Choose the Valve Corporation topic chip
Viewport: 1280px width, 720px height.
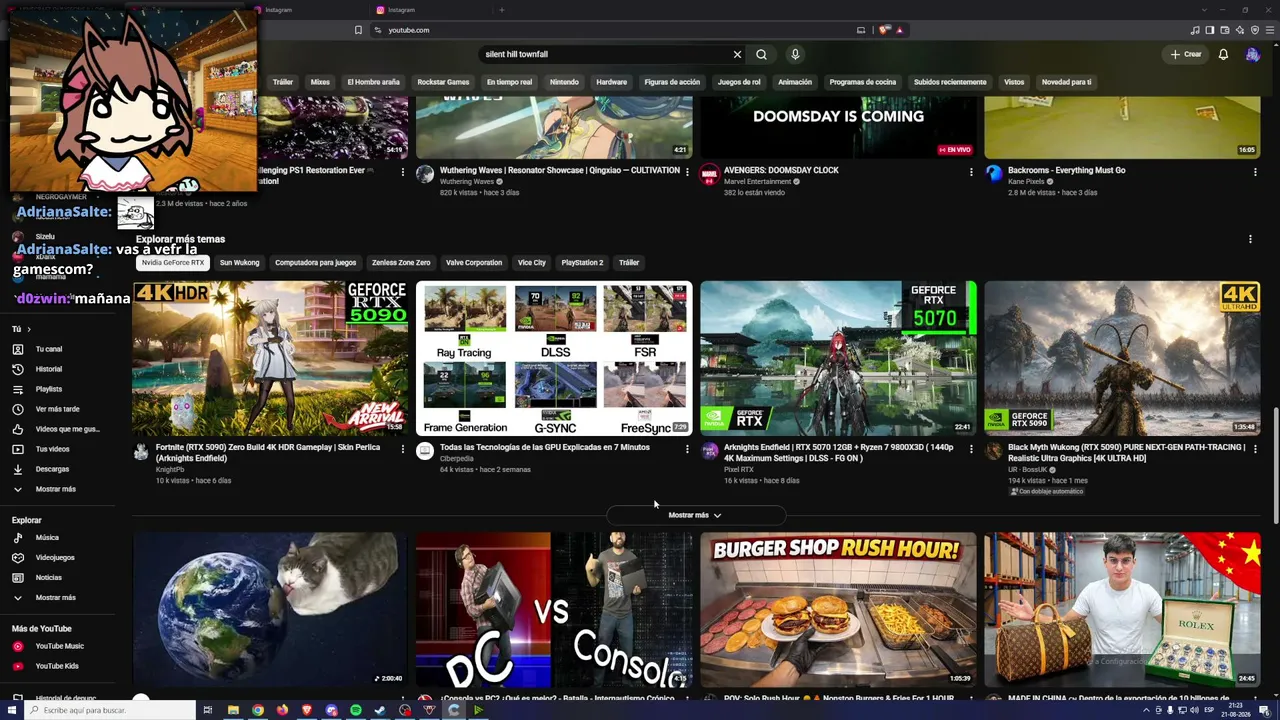click(x=474, y=263)
